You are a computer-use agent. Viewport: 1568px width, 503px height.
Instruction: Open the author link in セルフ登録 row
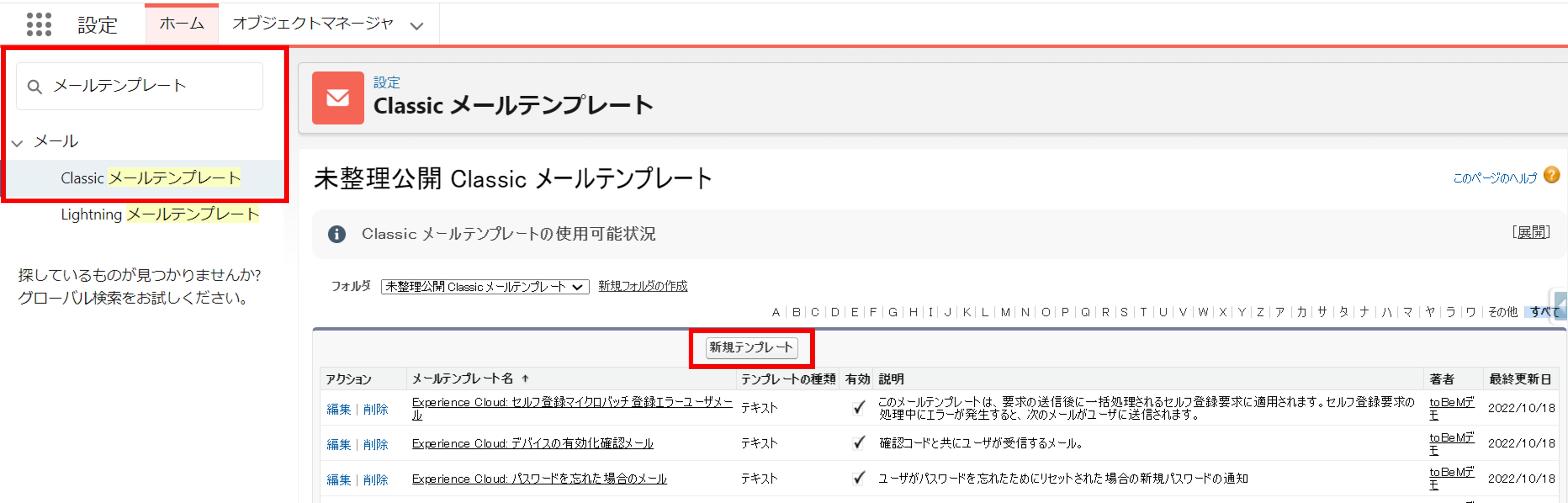click(1452, 408)
